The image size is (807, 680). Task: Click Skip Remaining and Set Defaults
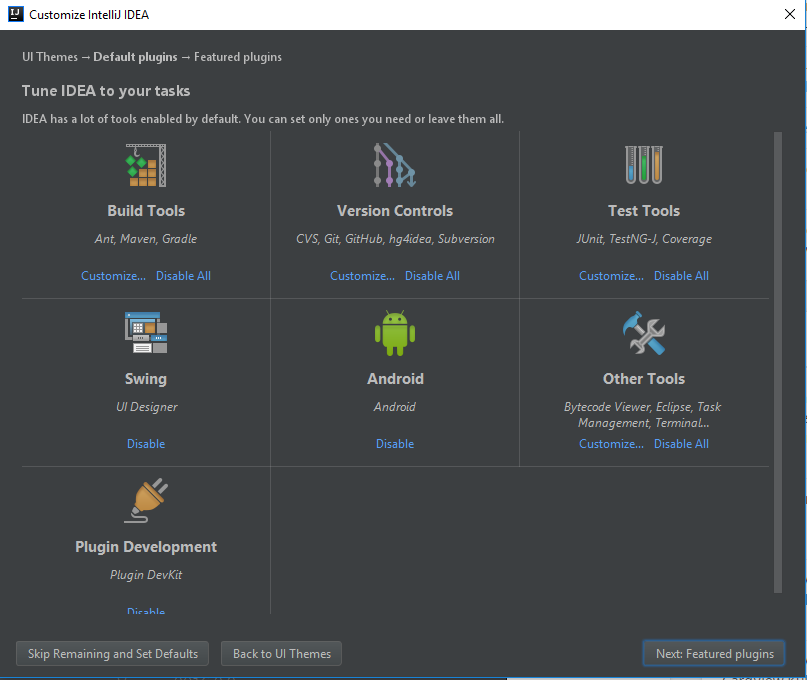coord(112,654)
